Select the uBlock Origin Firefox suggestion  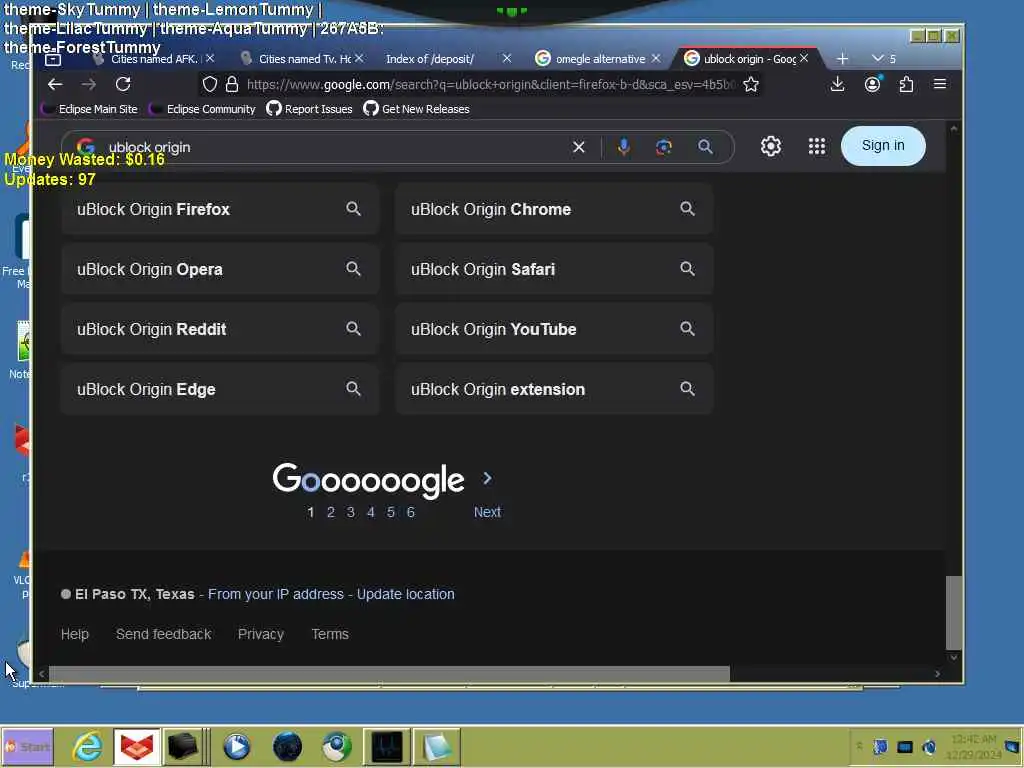tap(220, 209)
